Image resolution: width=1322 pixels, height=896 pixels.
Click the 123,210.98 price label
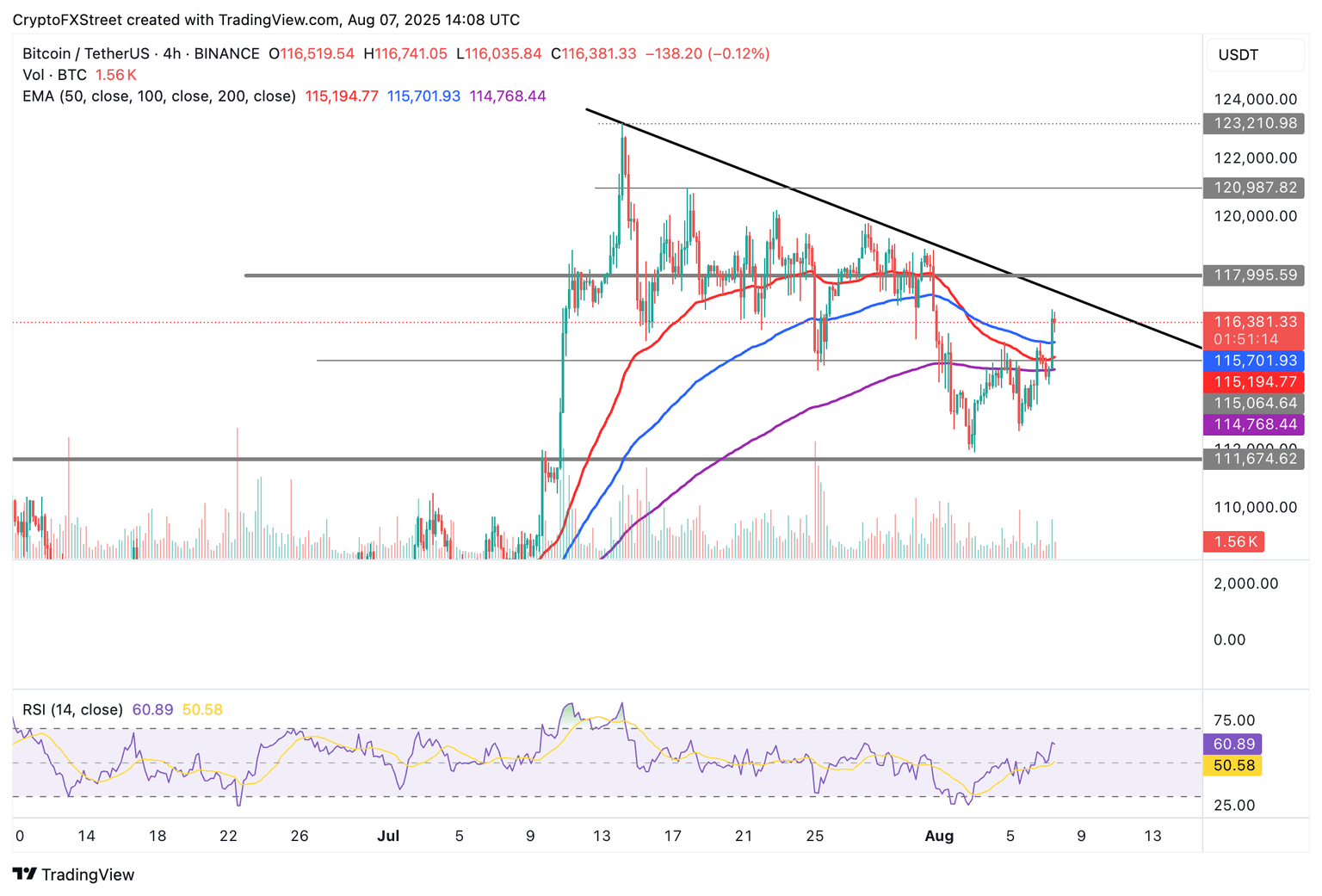[x=1253, y=123]
